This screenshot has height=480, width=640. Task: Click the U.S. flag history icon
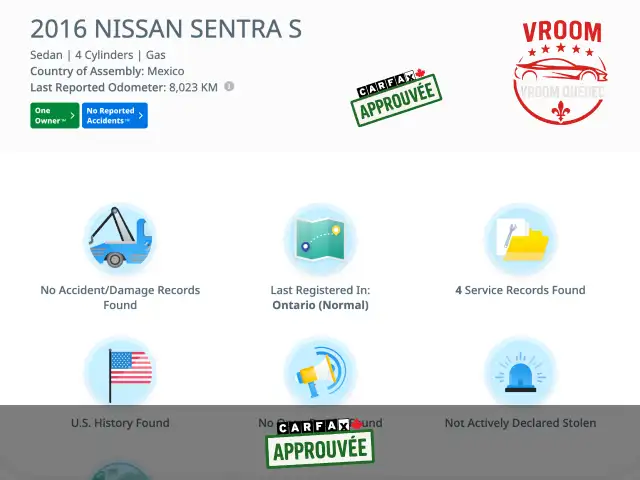[x=120, y=372]
